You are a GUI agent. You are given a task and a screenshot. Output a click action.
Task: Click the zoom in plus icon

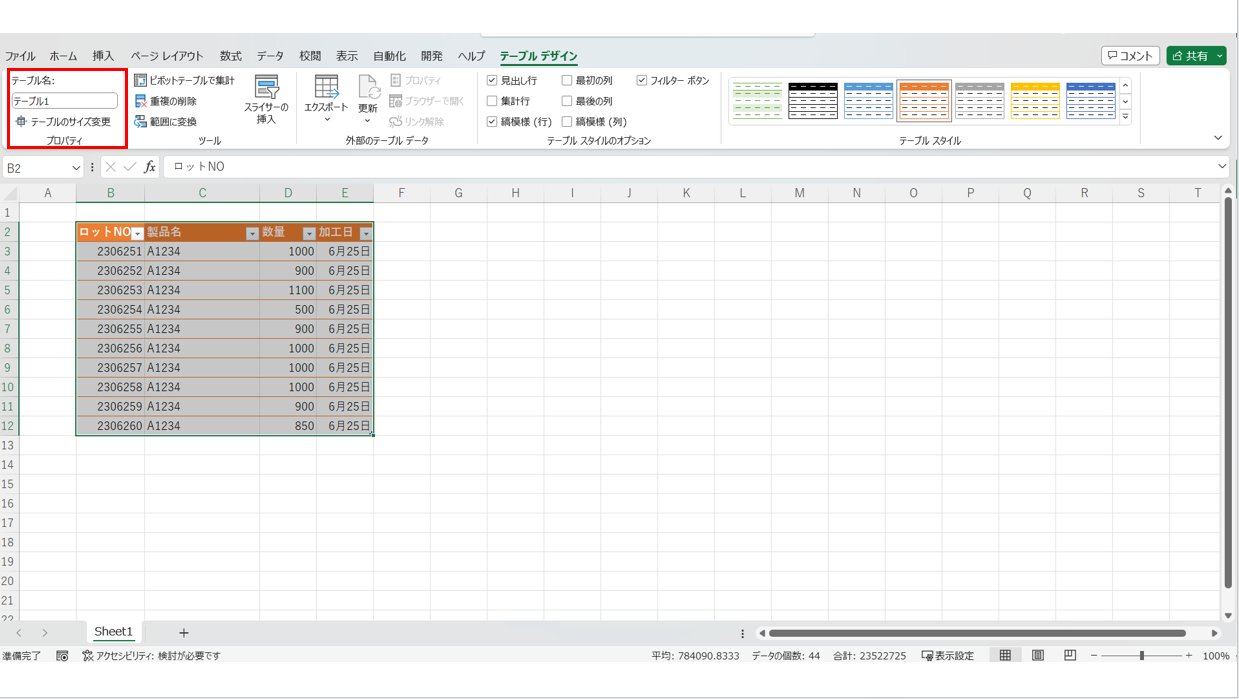coord(1189,656)
